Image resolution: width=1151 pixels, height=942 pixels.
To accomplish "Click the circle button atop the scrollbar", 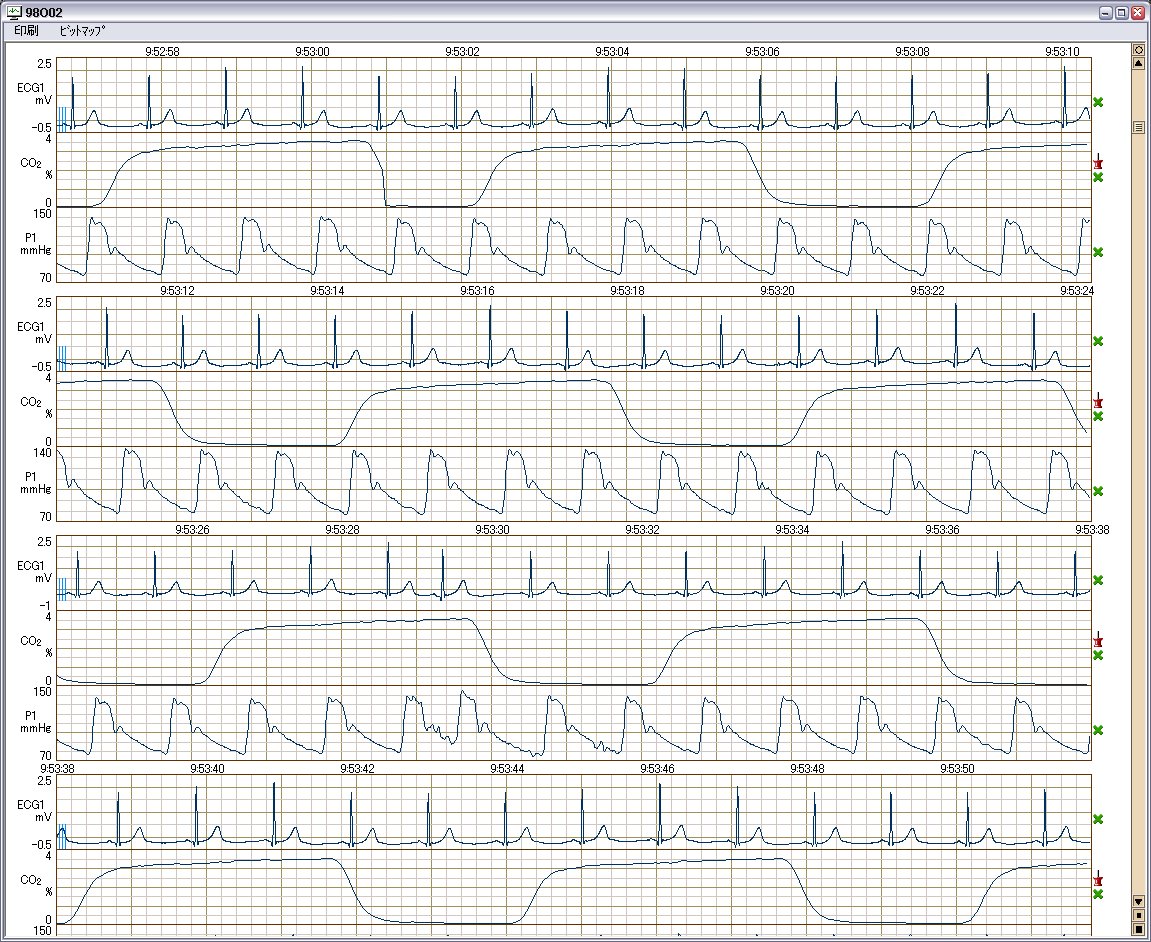I will pos(1138,49).
